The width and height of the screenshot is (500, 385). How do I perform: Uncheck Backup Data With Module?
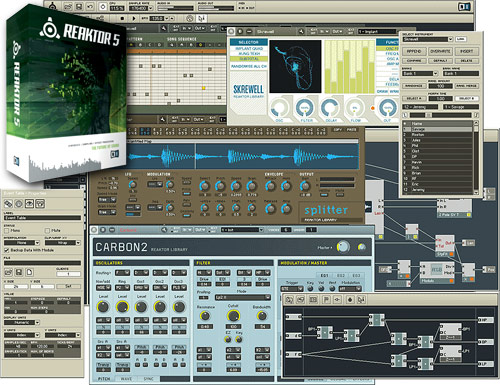(6, 250)
